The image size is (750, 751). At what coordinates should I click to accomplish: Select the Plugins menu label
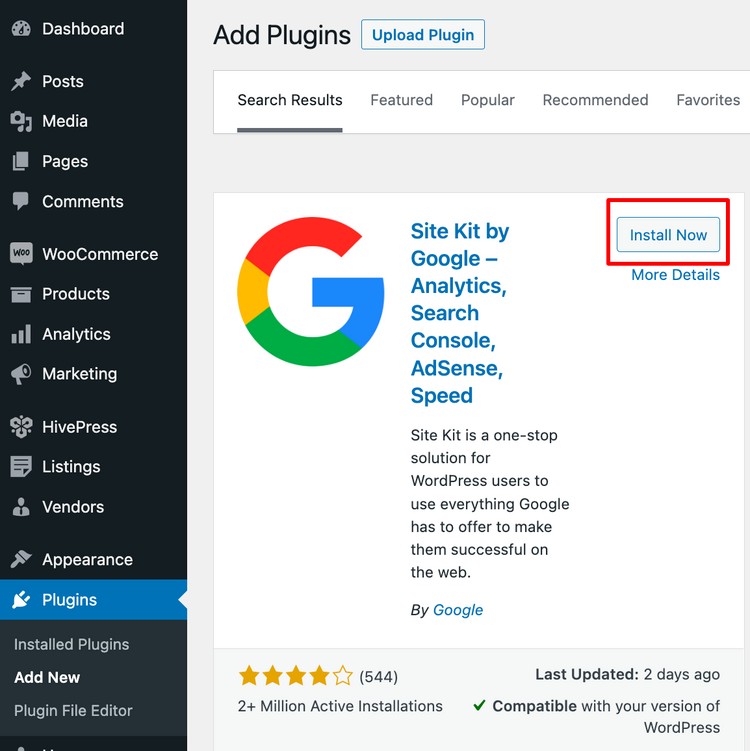coord(69,600)
